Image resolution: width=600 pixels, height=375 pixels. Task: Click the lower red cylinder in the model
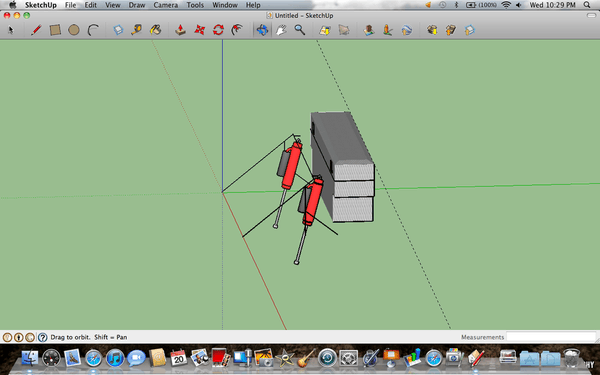click(313, 201)
